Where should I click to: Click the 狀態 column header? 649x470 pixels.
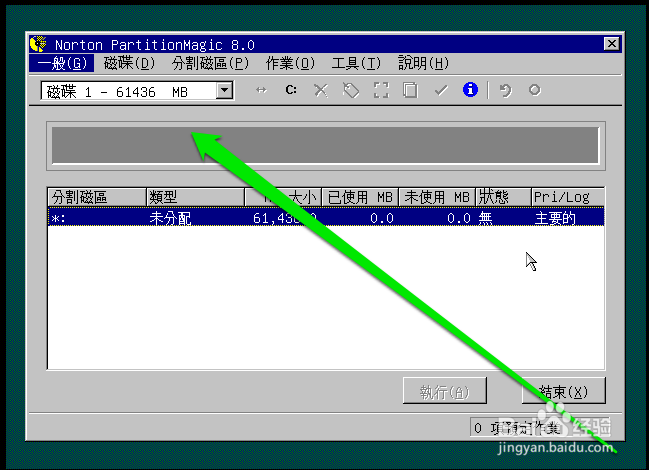click(503, 197)
